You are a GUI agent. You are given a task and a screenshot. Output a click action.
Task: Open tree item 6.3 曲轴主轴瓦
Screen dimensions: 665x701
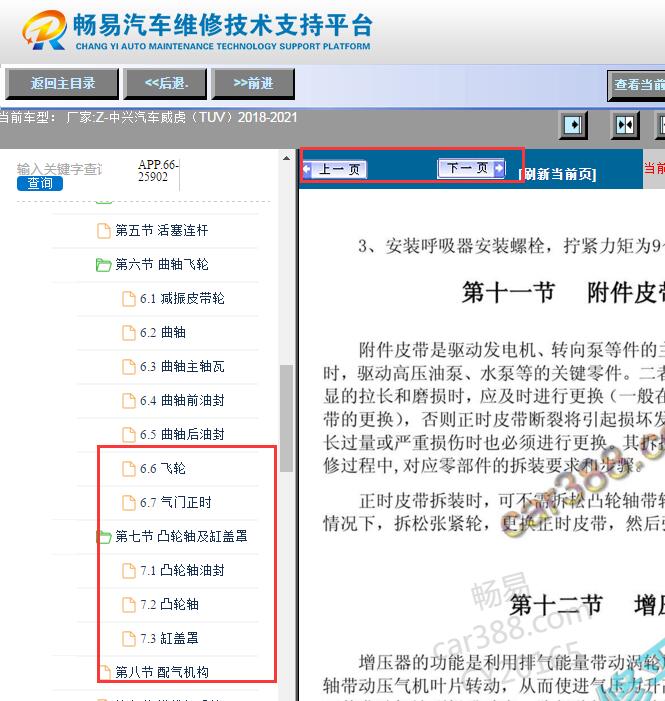[182, 367]
